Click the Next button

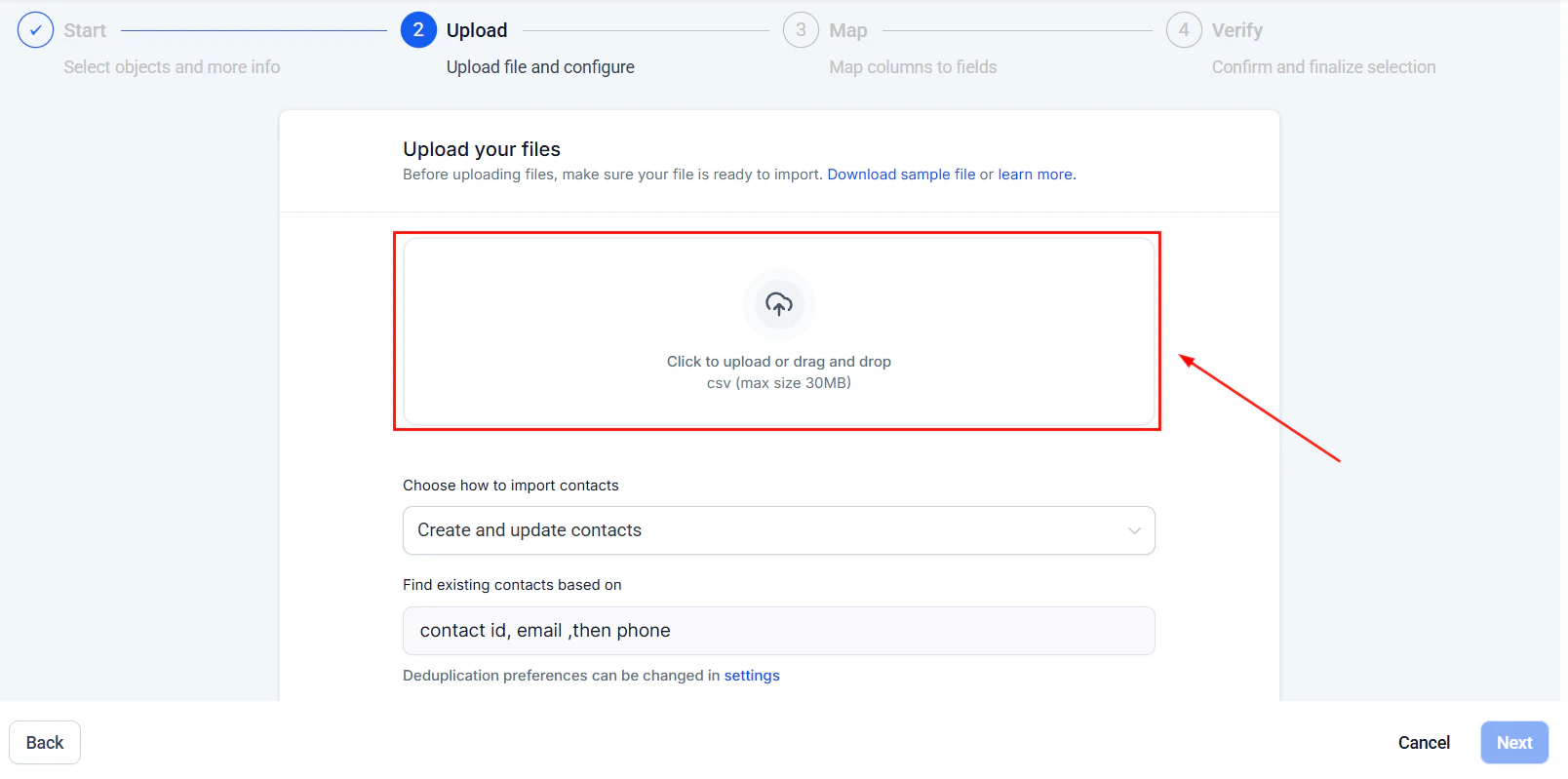click(x=1513, y=742)
